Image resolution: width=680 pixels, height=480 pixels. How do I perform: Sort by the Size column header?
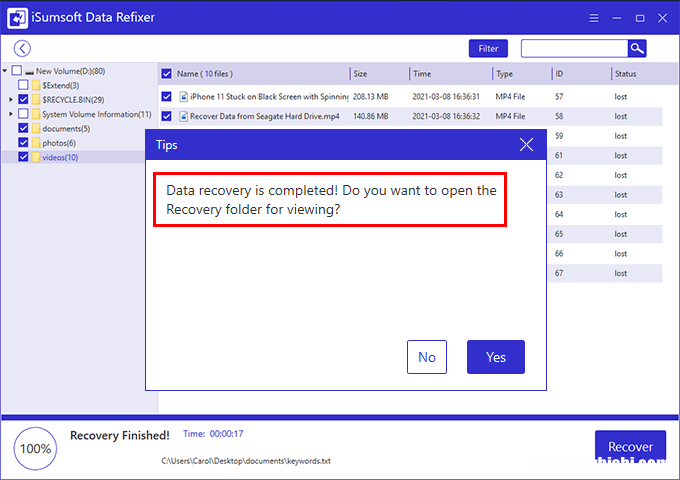360,74
